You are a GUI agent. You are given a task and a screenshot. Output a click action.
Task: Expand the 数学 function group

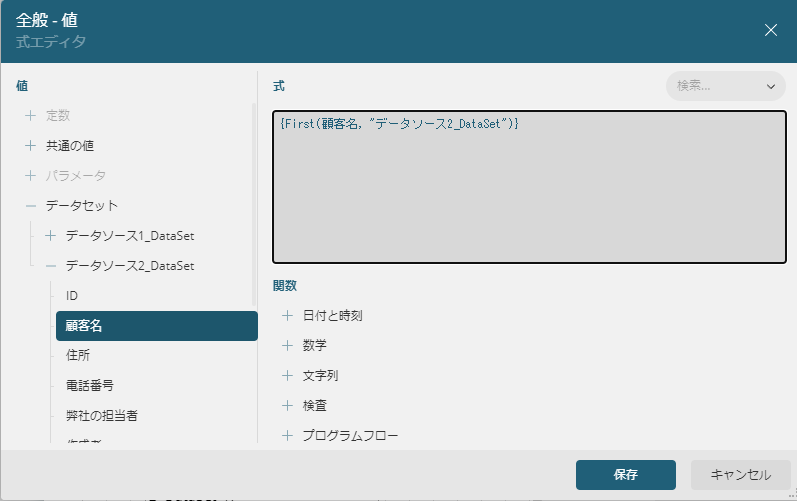288,346
